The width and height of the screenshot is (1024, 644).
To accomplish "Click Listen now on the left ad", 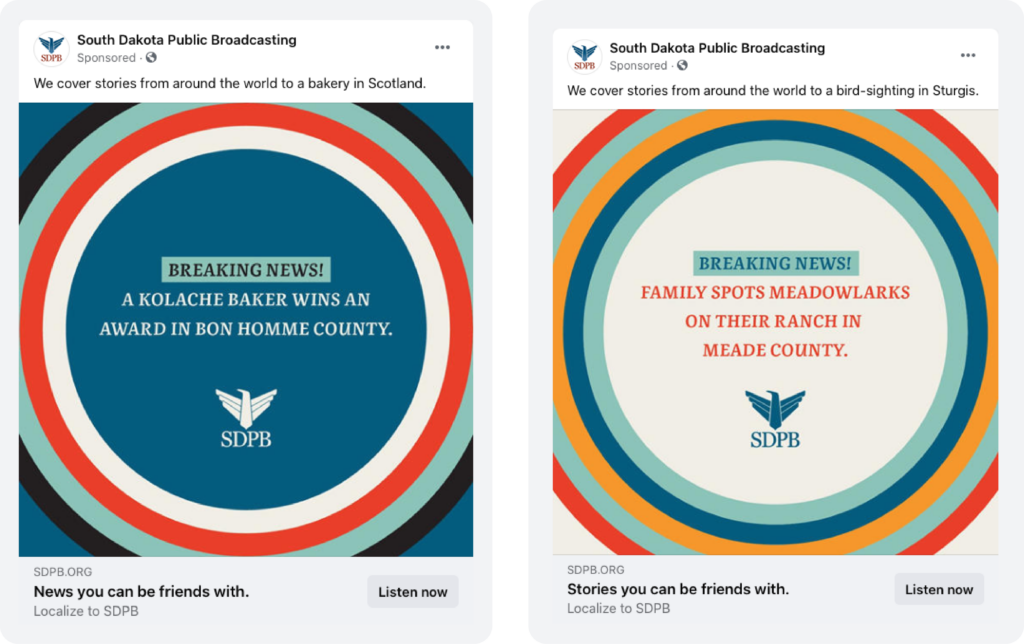I will pyautogui.click(x=413, y=592).
